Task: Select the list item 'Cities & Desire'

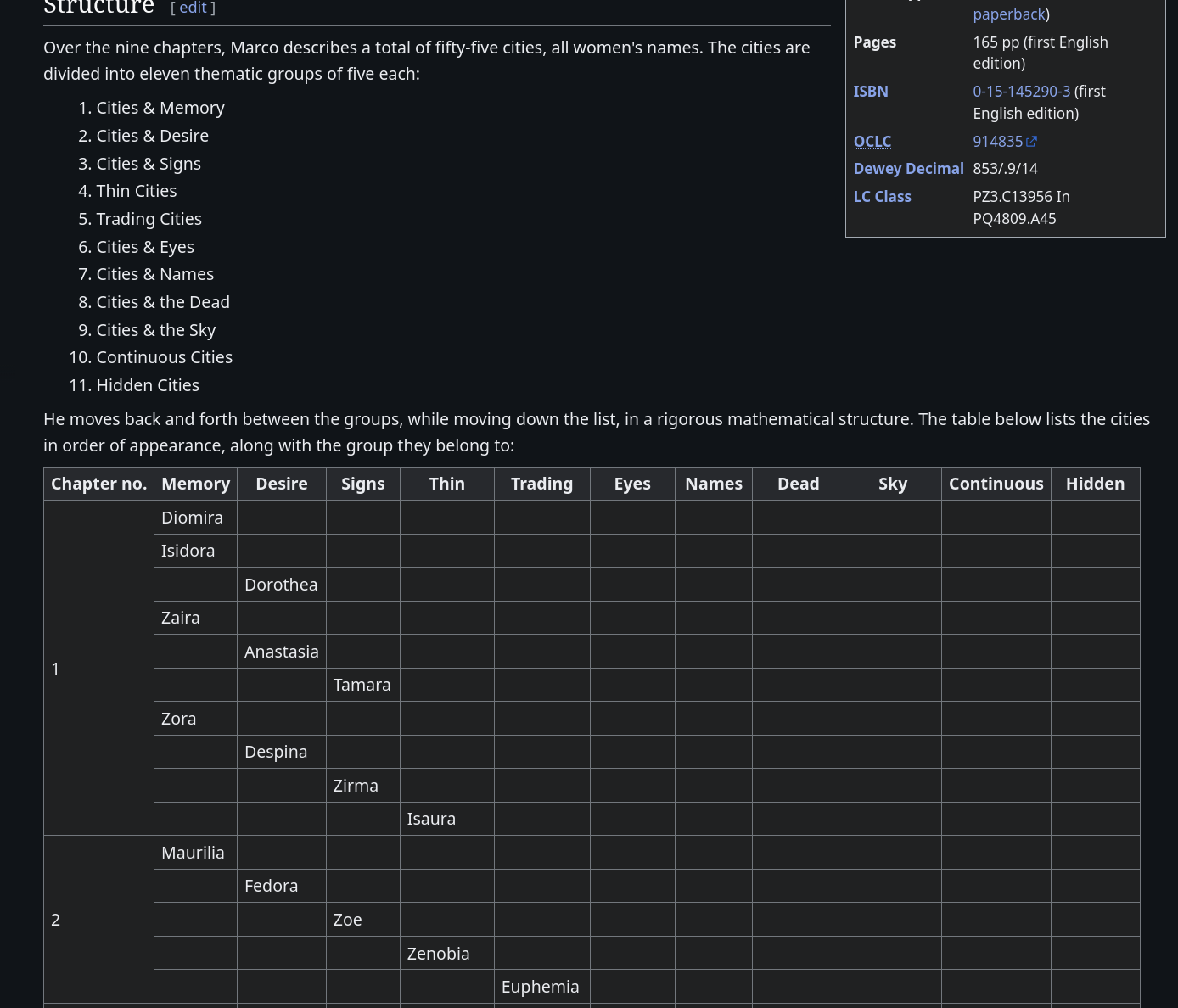Action: point(153,136)
